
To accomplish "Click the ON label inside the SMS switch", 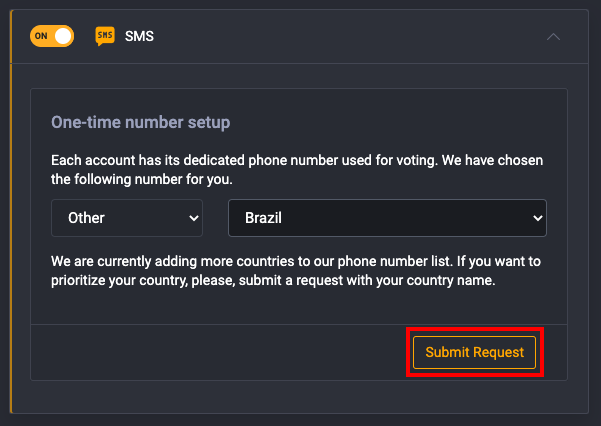I will tap(41, 36).
